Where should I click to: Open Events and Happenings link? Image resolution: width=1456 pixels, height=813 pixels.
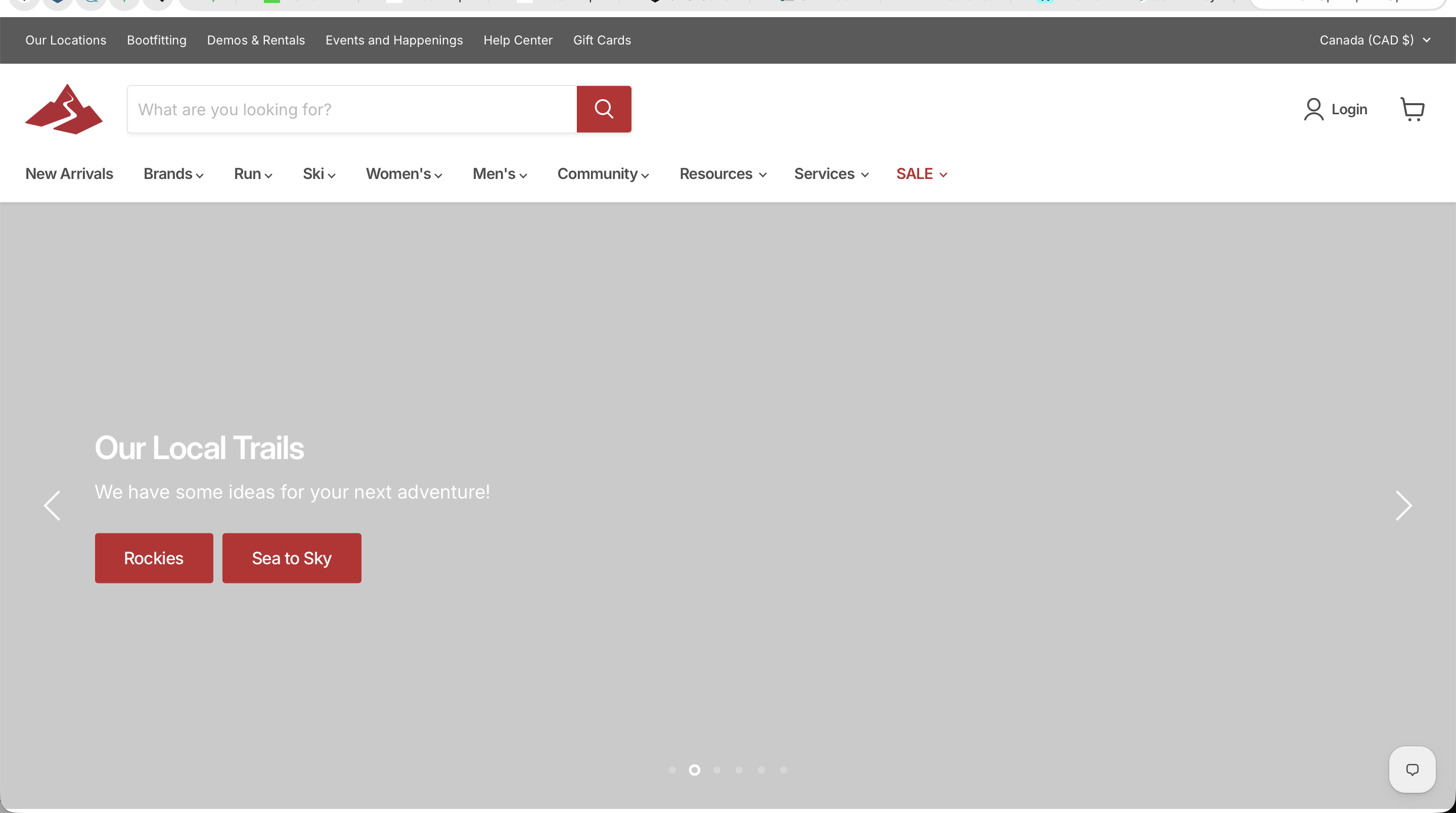click(394, 40)
